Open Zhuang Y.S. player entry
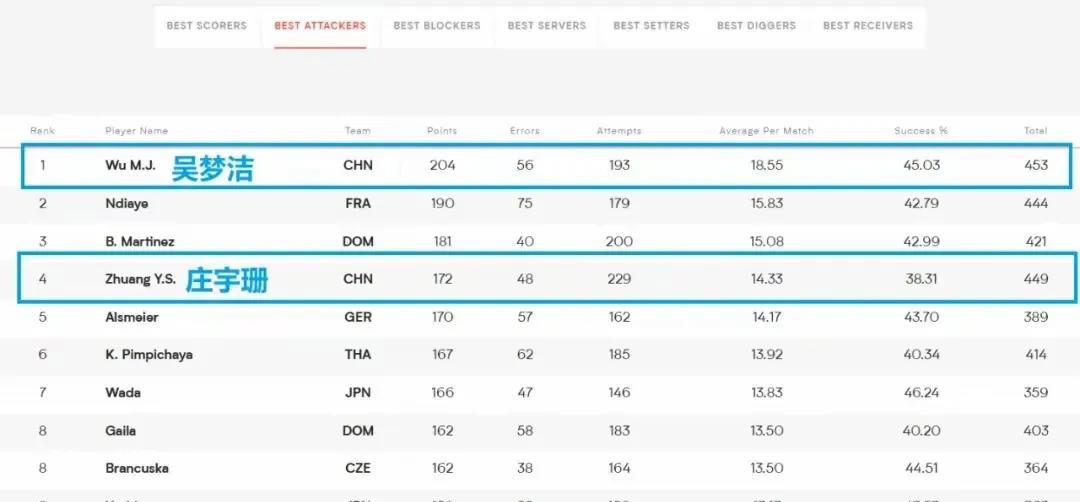This screenshot has height=502, width=1080. (x=141, y=279)
